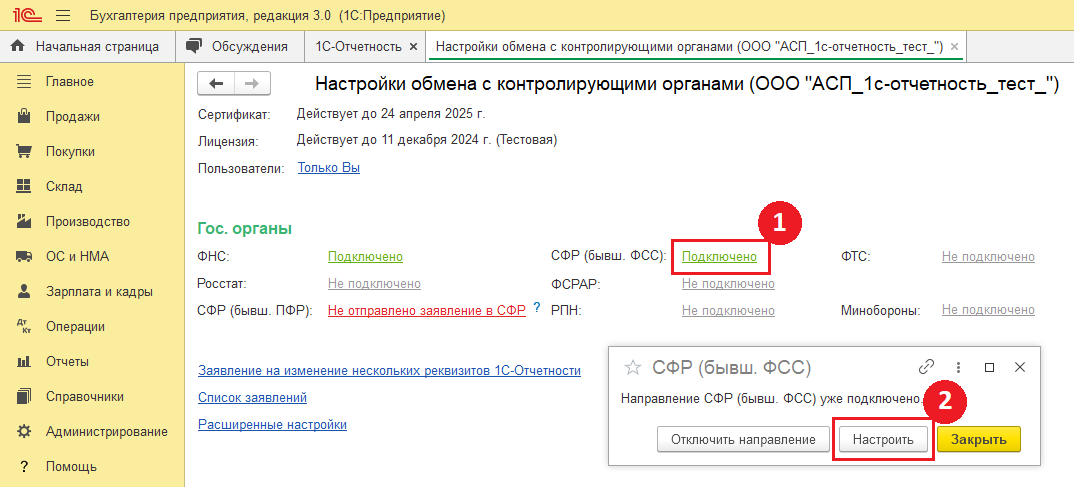Close the СФР (бывш. ФСС) dialog with X

[x=1020, y=367]
